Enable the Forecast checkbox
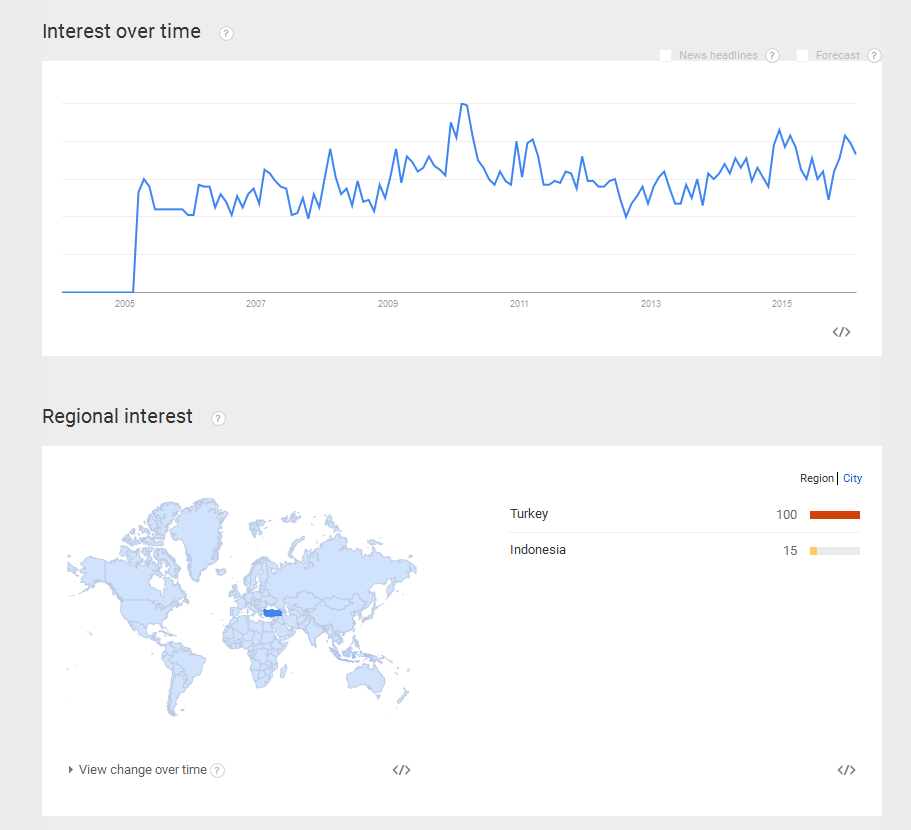 pos(802,55)
